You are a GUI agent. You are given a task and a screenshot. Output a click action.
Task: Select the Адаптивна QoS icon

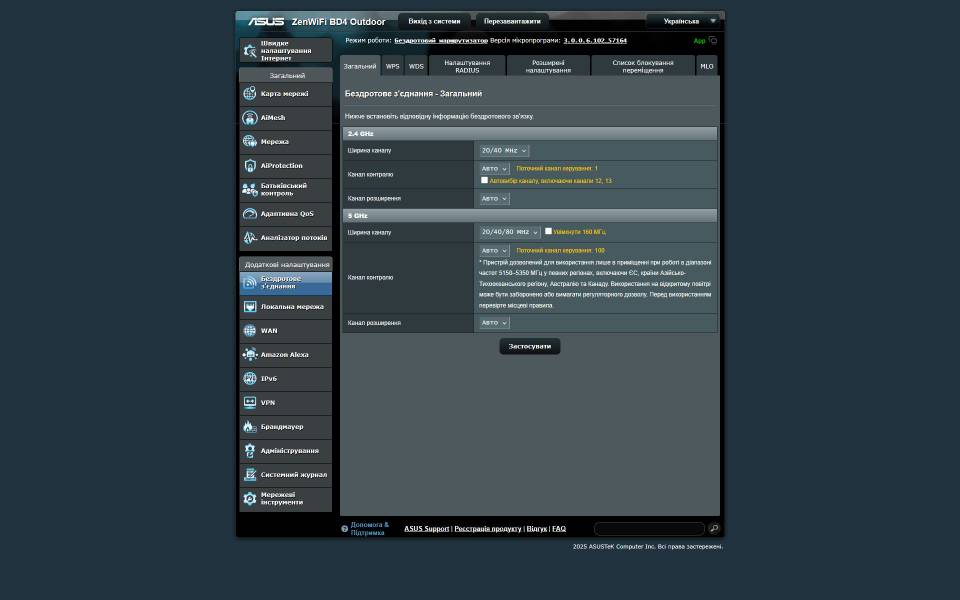pyautogui.click(x=250, y=214)
